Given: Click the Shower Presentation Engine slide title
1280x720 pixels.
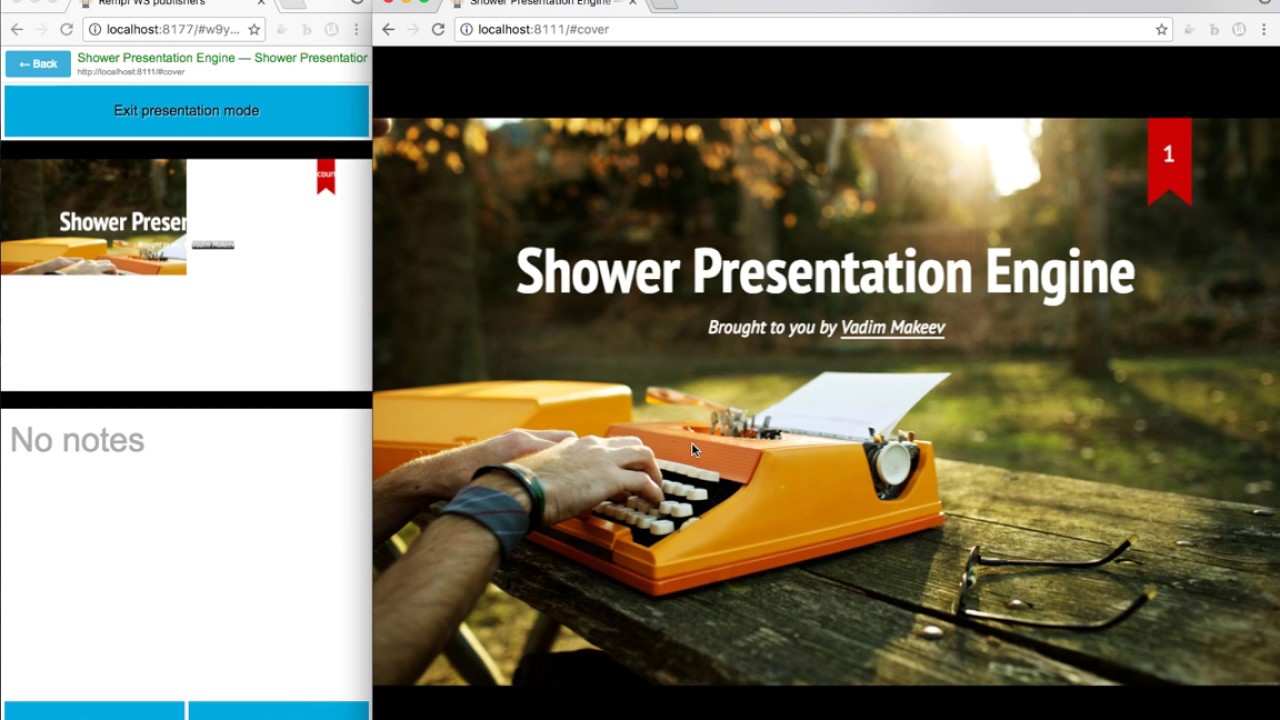Looking at the screenshot, I should point(825,272).
